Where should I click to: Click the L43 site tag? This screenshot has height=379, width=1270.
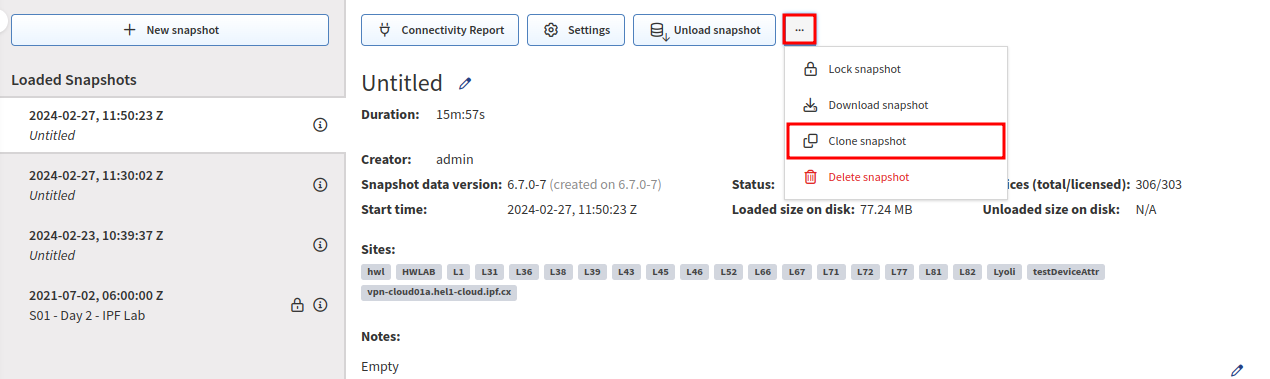pos(626,272)
